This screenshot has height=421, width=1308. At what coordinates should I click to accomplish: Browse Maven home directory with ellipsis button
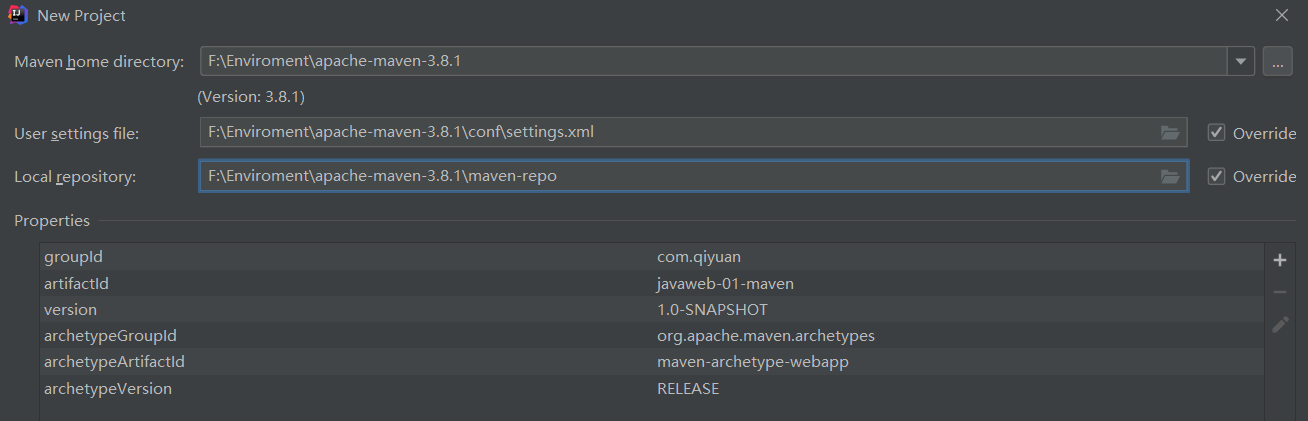[x=1277, y=61]
